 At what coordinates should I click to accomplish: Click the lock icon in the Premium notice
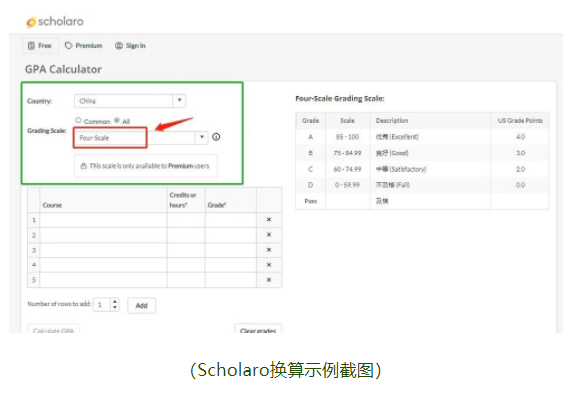click(x=84, y=166)
